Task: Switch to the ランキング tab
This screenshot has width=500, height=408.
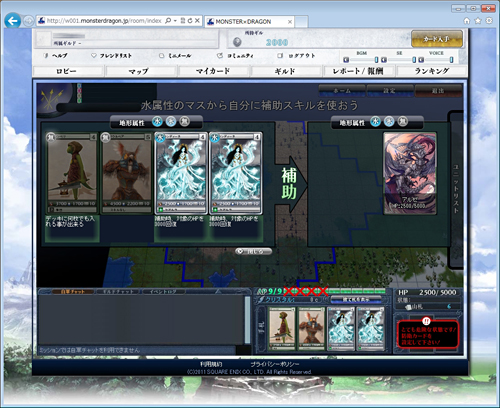Action: click(432, 71)
